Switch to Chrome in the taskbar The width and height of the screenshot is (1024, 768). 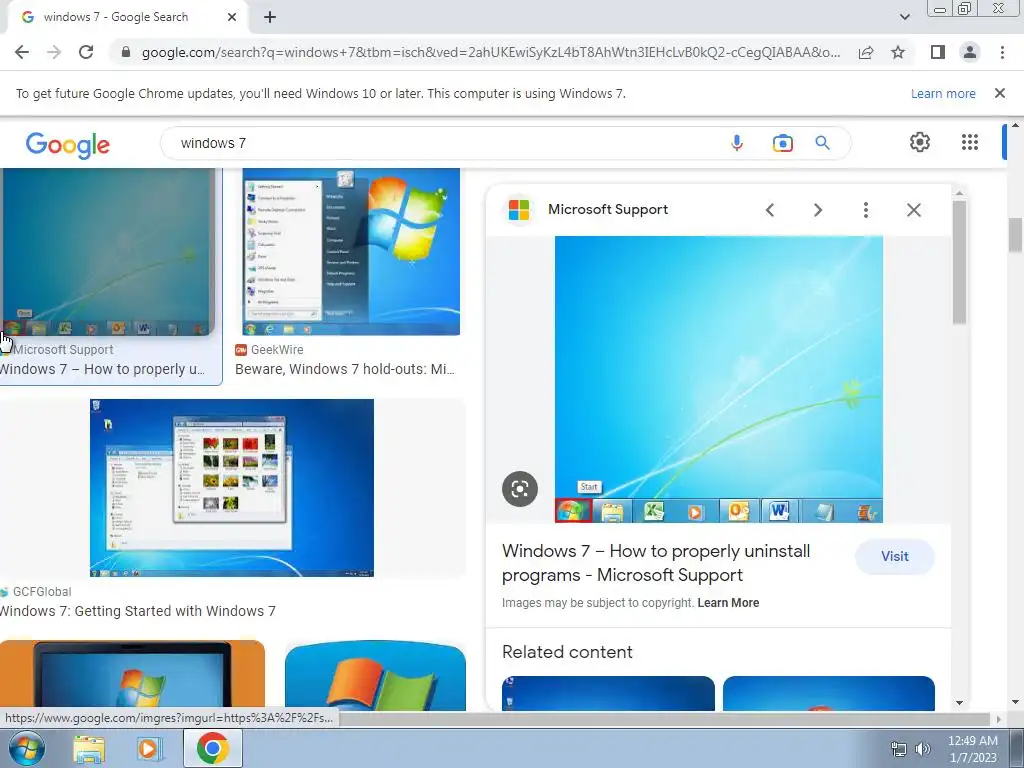[212, 748]
